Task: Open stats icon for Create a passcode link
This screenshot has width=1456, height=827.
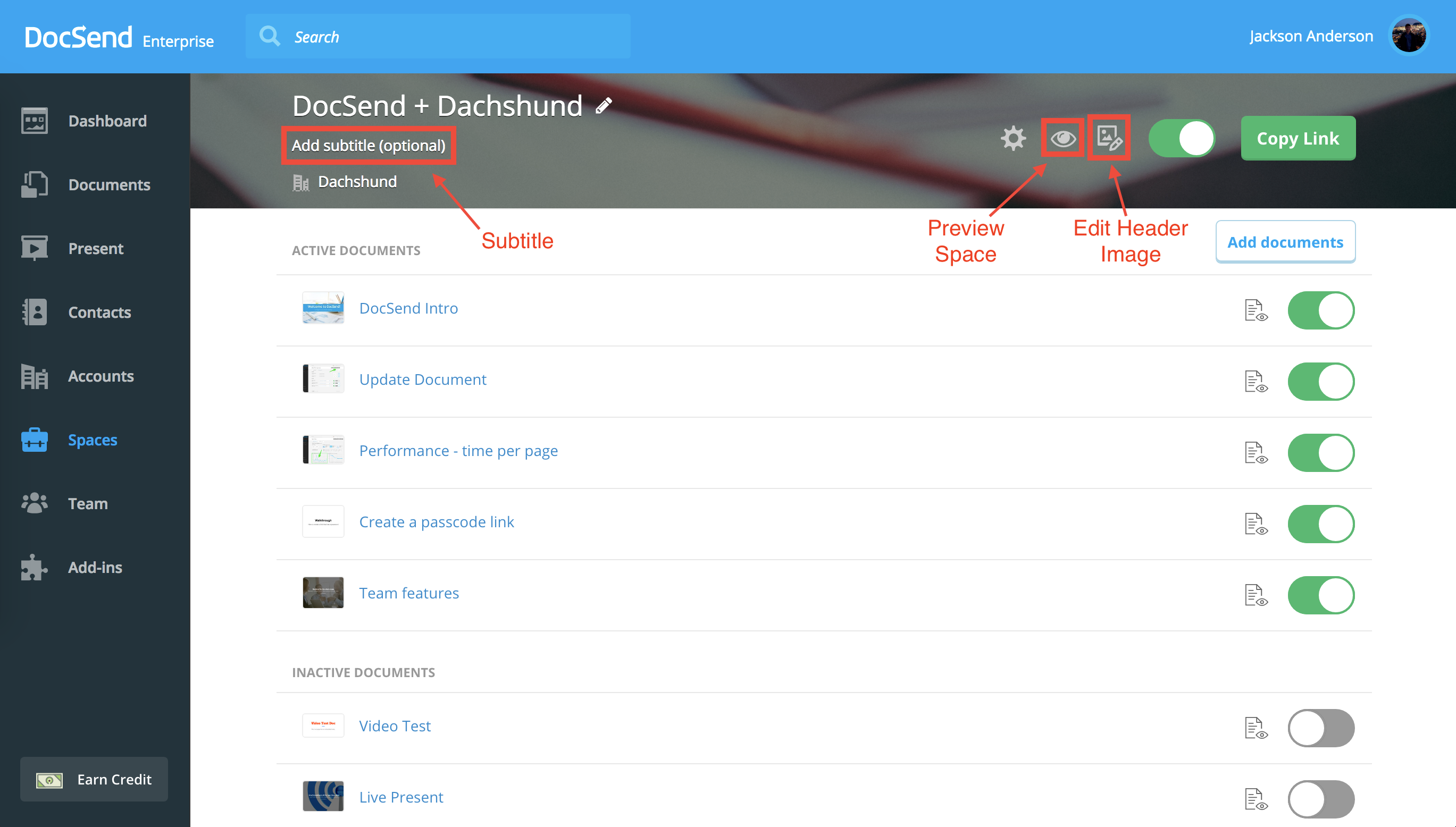Action: tap(1256, 524)
